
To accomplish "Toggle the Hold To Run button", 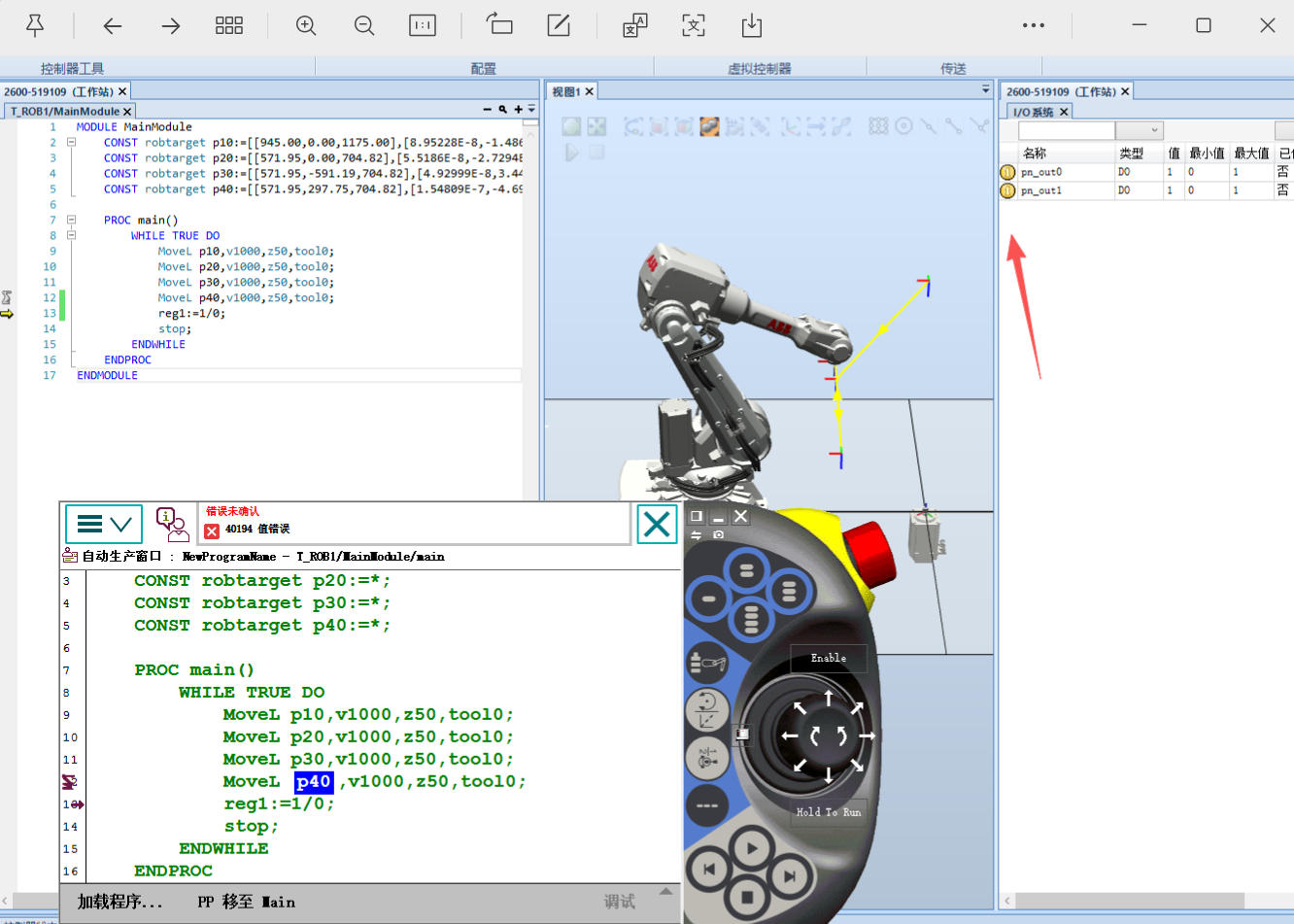I will pyautogui.click(x=828, y=811).
